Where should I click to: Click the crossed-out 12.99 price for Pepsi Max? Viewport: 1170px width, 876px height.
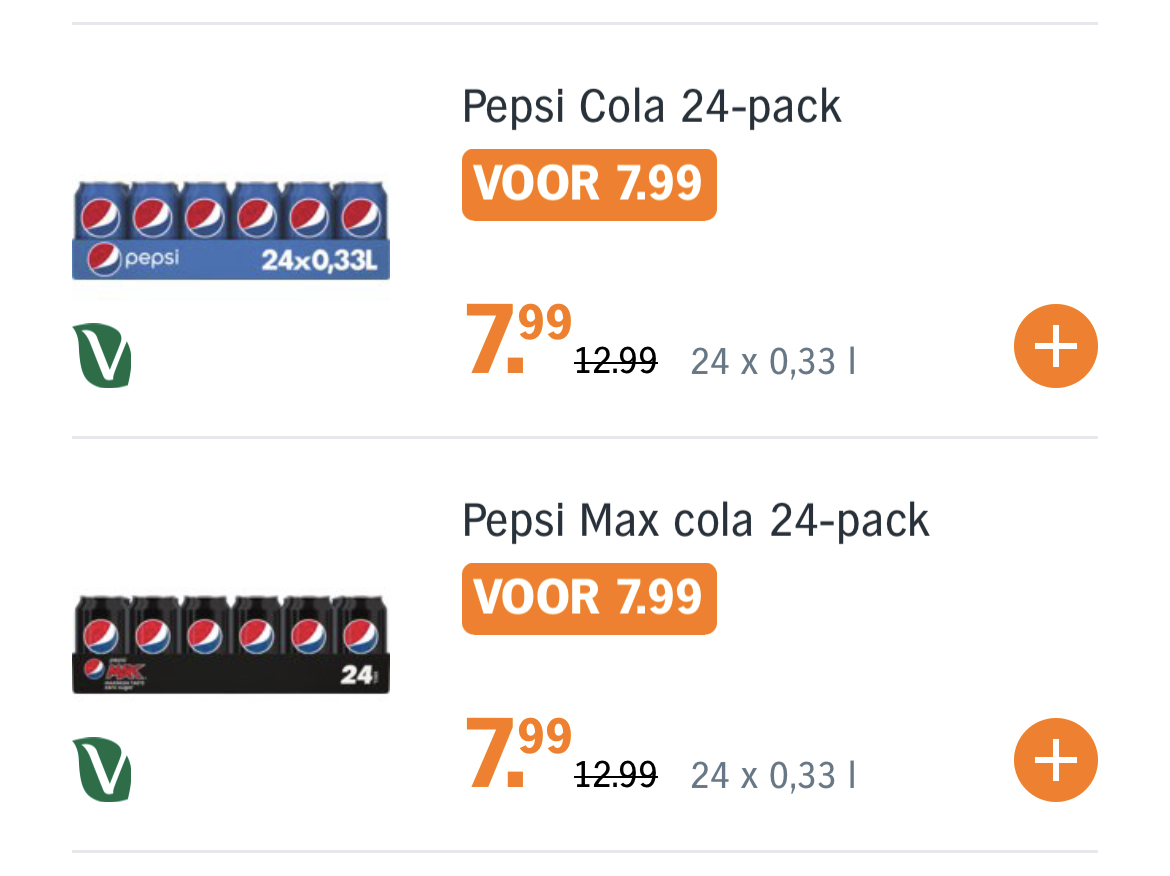click(616, 775)
